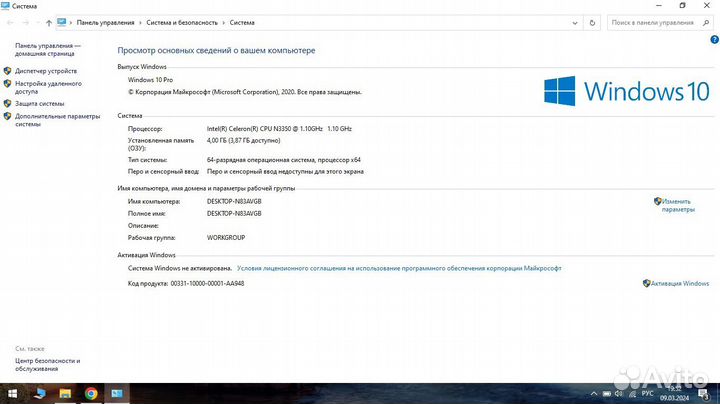Image resolution: width=720 pixels, height=404 pixels.
Task: Click shield icon beside Изменить параметры
Action: pyautogui.click(x=658, y=201)
